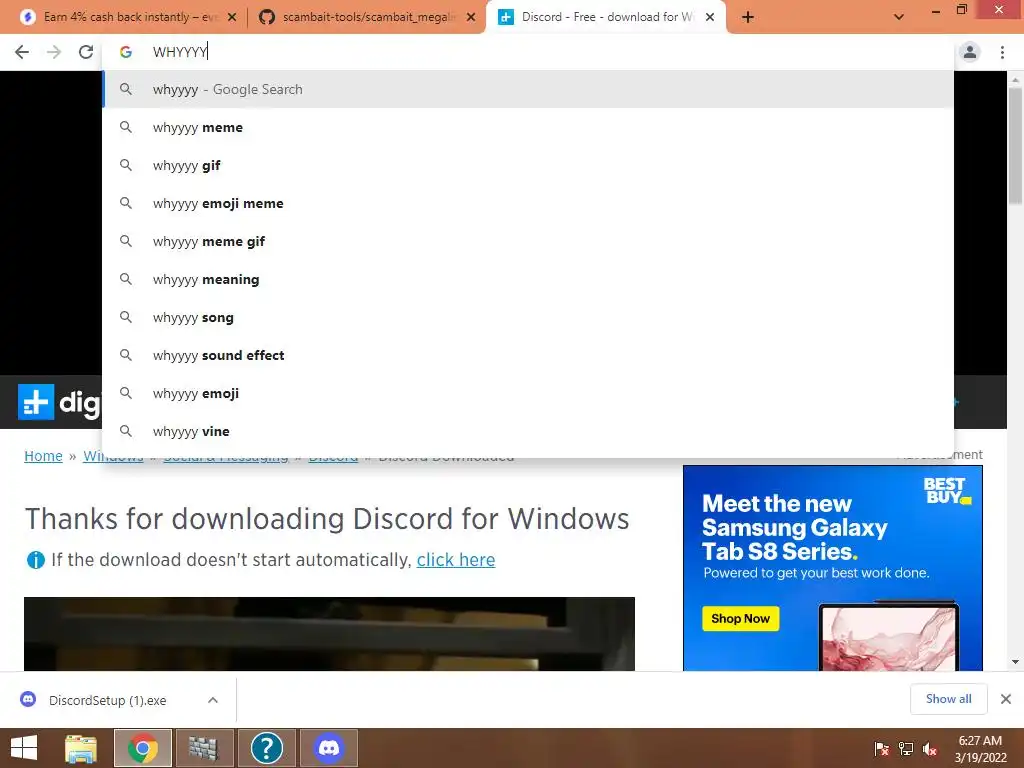The height and width of the screenshot is (768, 1024).
Task: Expand the DiscordSetup download options chevron
Action: tap(213, 700)
